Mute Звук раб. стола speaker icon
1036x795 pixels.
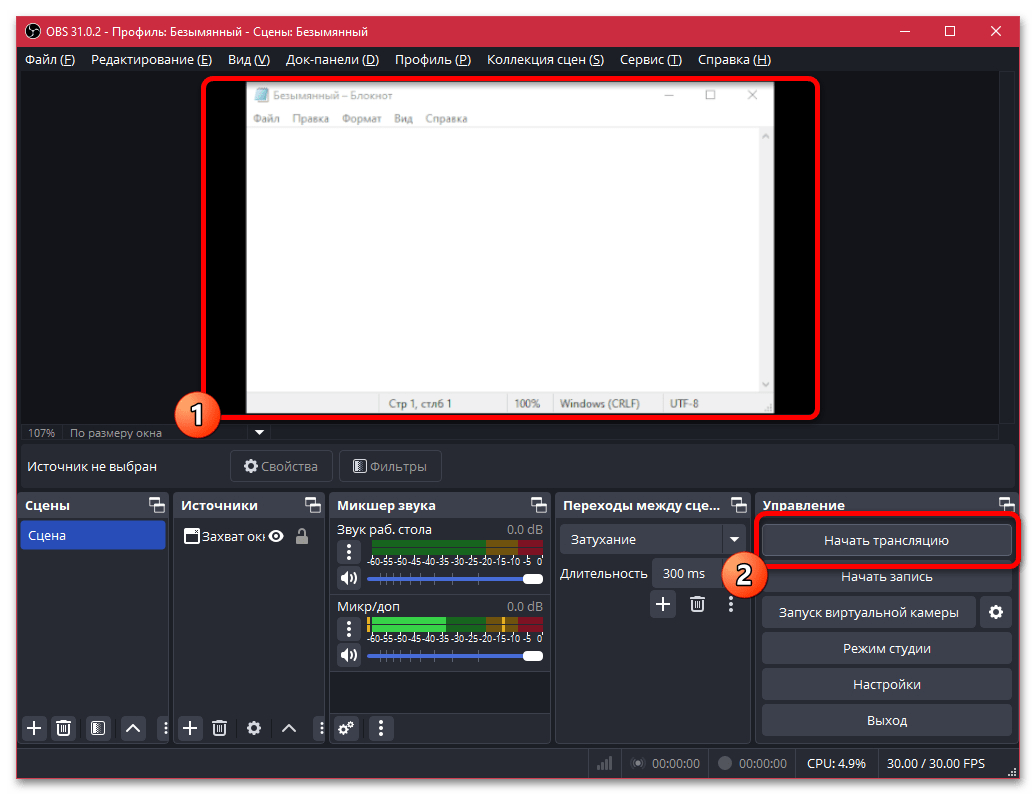click(x=349, y=579)
